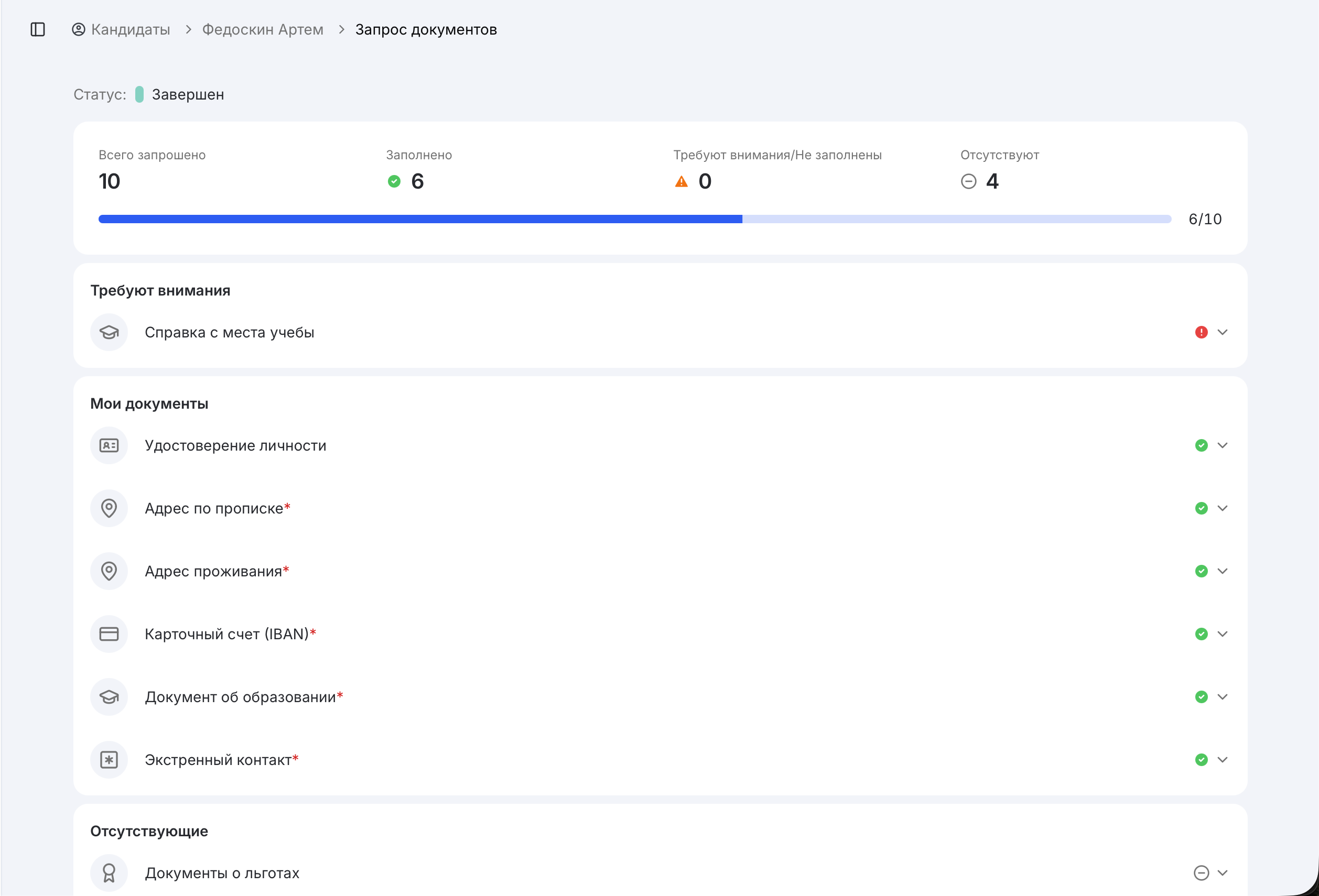Click the location pin icon for Адрес по прописке
Viewport: 1319px width, 896px height.
click(109, 508)
